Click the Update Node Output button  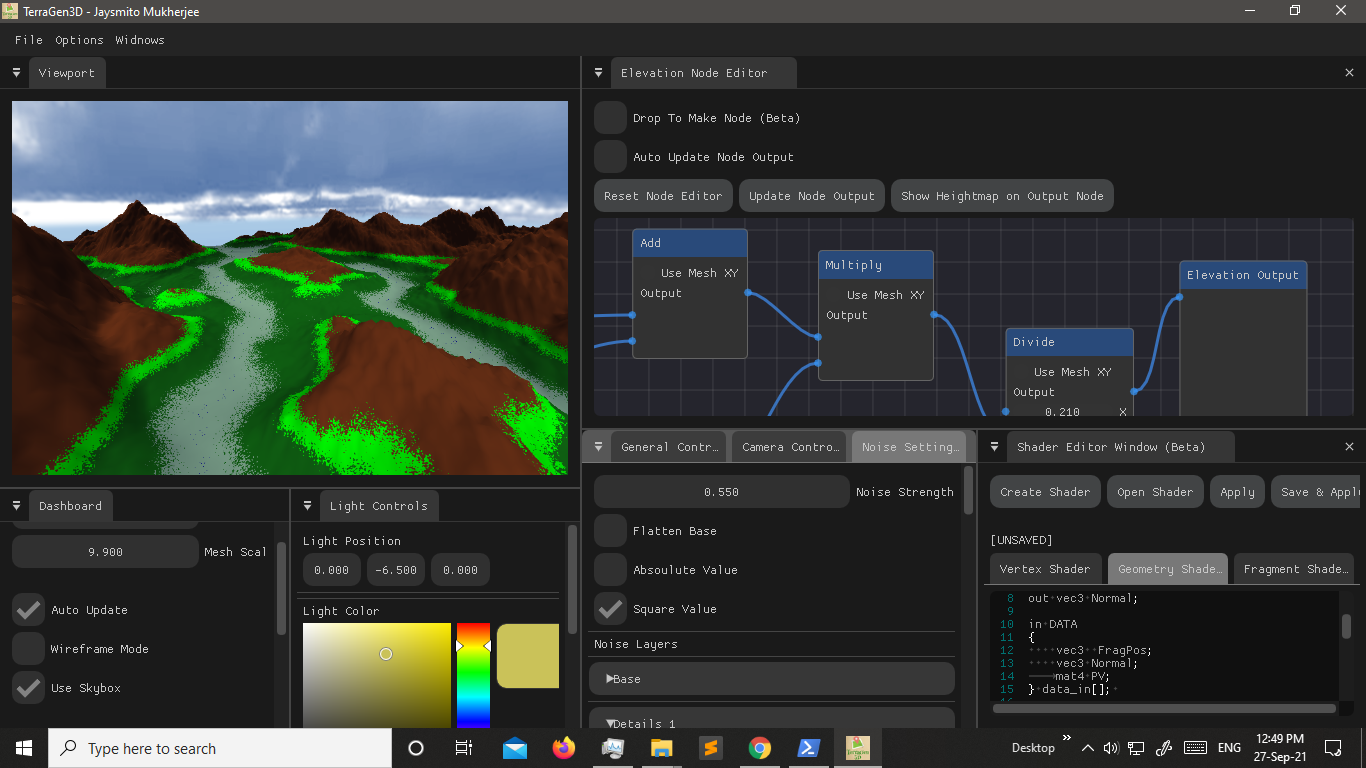tap(811, 195)
